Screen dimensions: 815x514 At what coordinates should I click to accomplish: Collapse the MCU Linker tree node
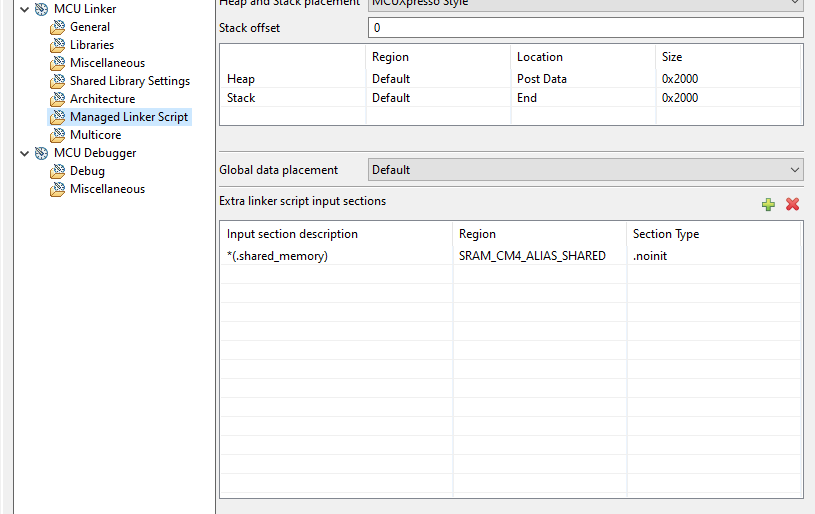24,9
